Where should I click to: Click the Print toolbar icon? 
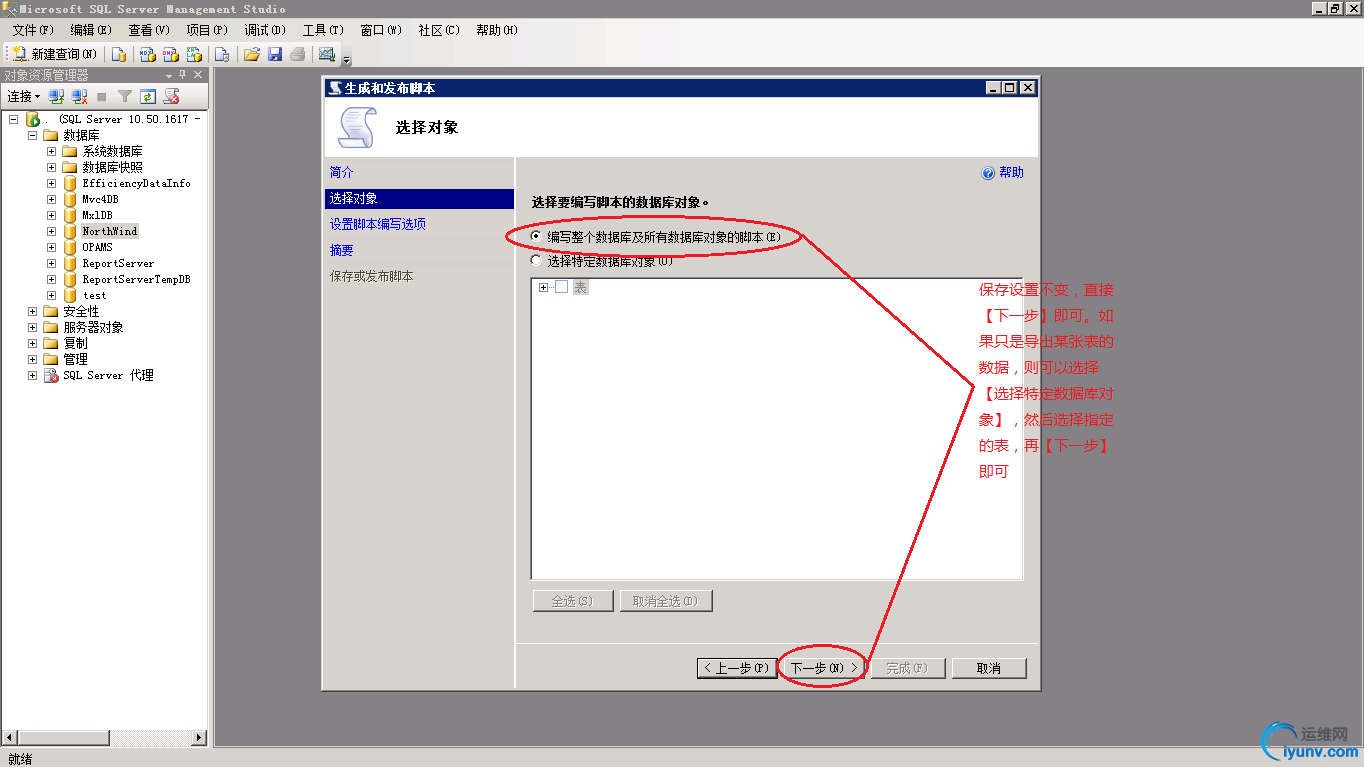[297, 54]
